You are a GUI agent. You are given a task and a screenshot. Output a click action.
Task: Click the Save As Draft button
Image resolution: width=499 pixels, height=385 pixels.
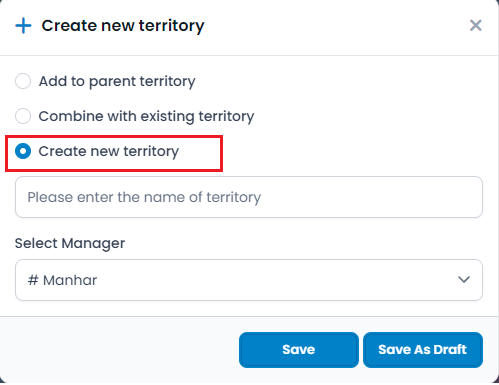[423, 350]
